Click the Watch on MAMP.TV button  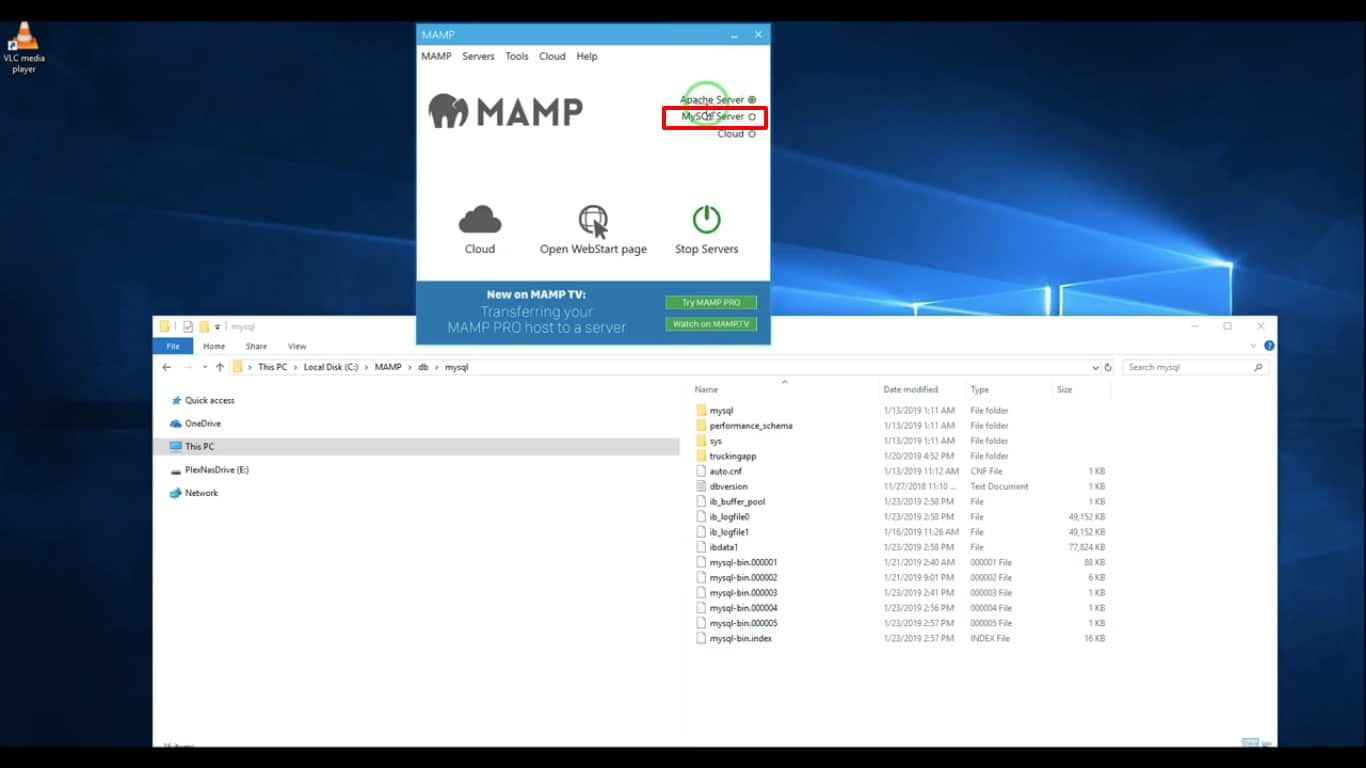coord(711,324)
